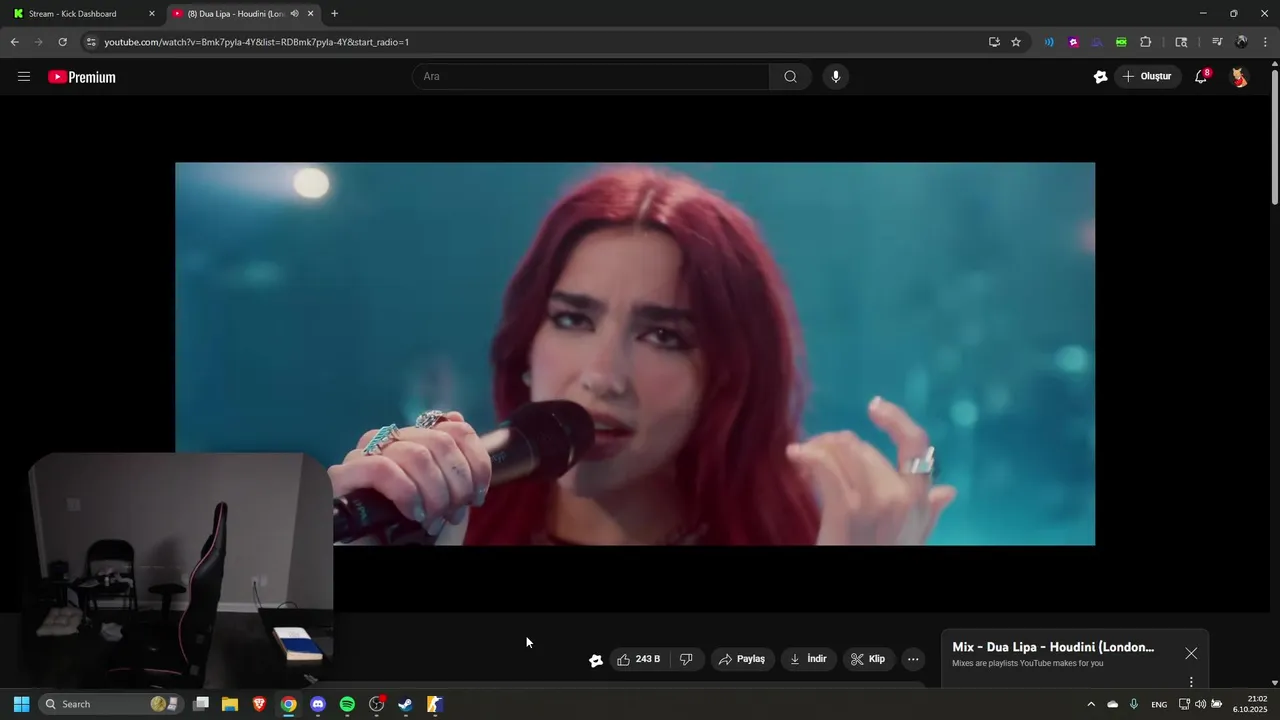1280x720 pixels.
Task: Like the video showing 243 B
Action: pyautogui.click(x=639, y=659)
